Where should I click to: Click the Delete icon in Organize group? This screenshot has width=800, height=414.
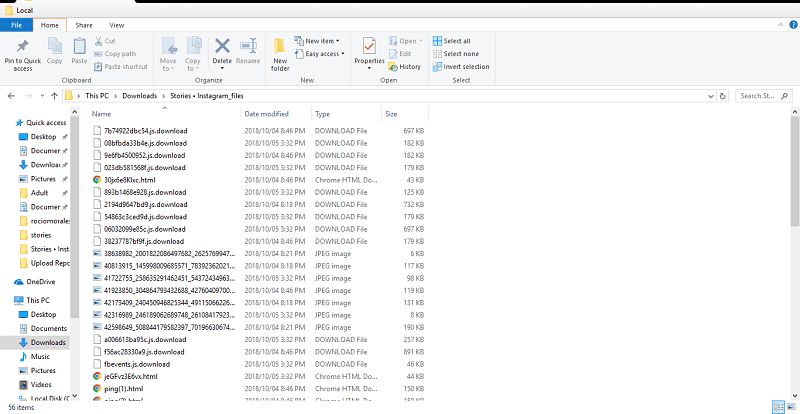222,46
